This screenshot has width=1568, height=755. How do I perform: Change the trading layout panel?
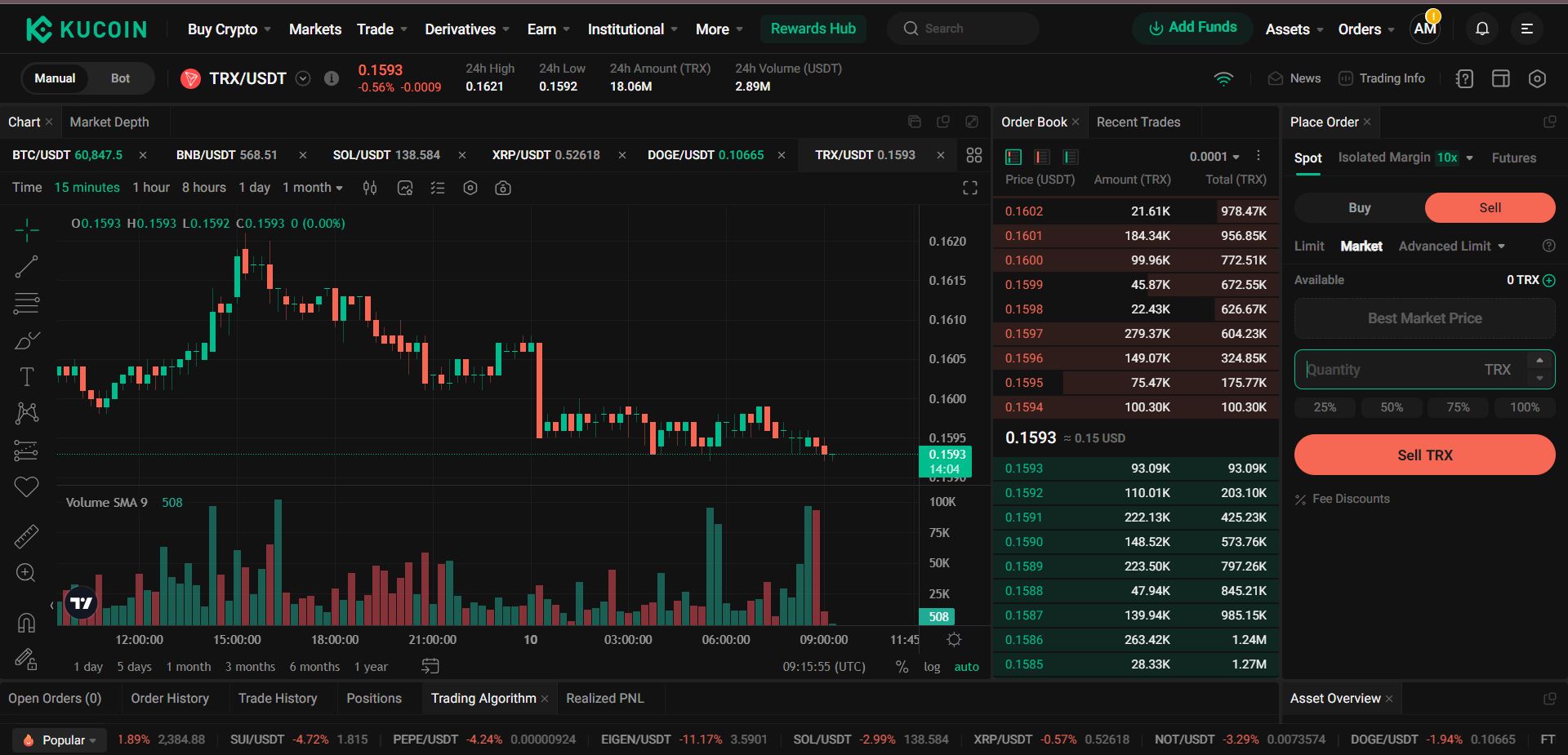tap(1501, 78)
